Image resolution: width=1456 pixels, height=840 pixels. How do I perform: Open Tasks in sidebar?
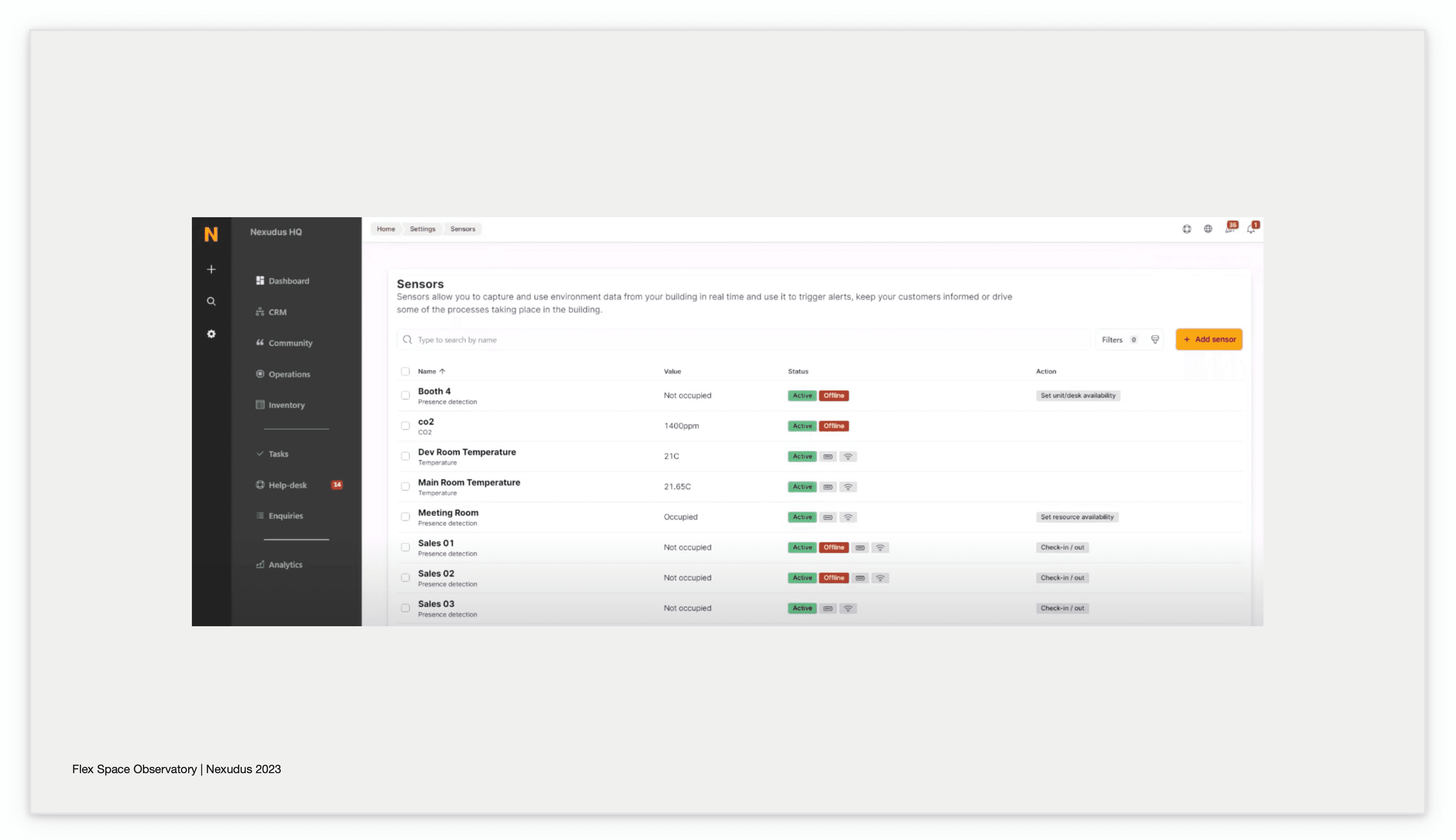pyautogui.click(x=272, y=454)
